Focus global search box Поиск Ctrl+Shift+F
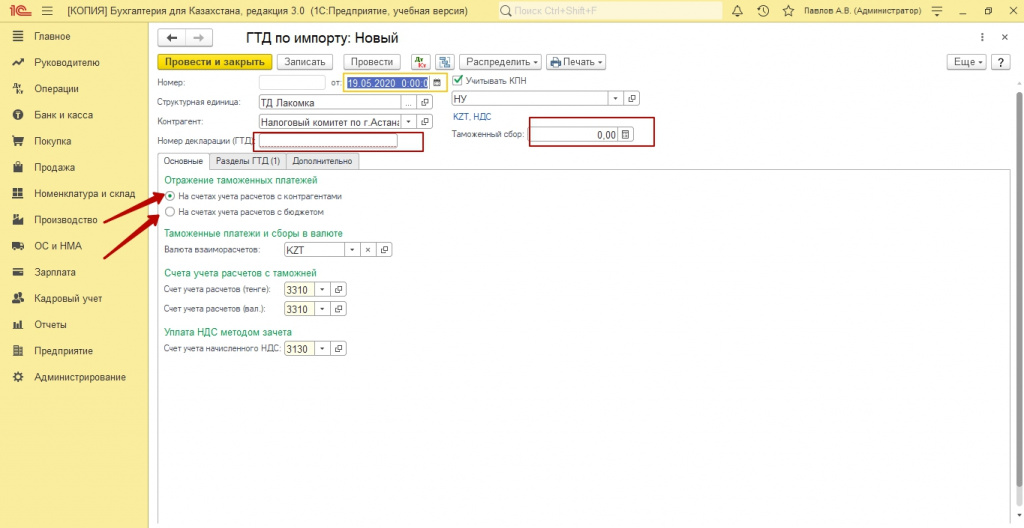 611,10
